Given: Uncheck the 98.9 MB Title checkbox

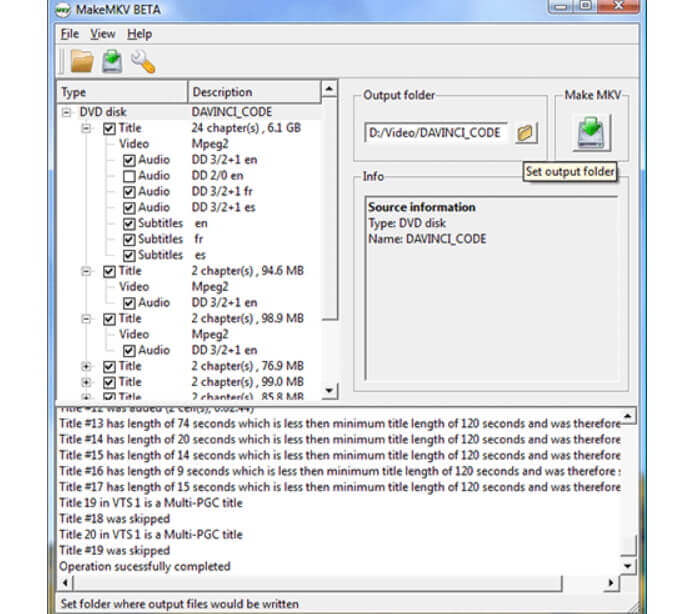Looking at the screenshot, I should (x=109, y=319).
